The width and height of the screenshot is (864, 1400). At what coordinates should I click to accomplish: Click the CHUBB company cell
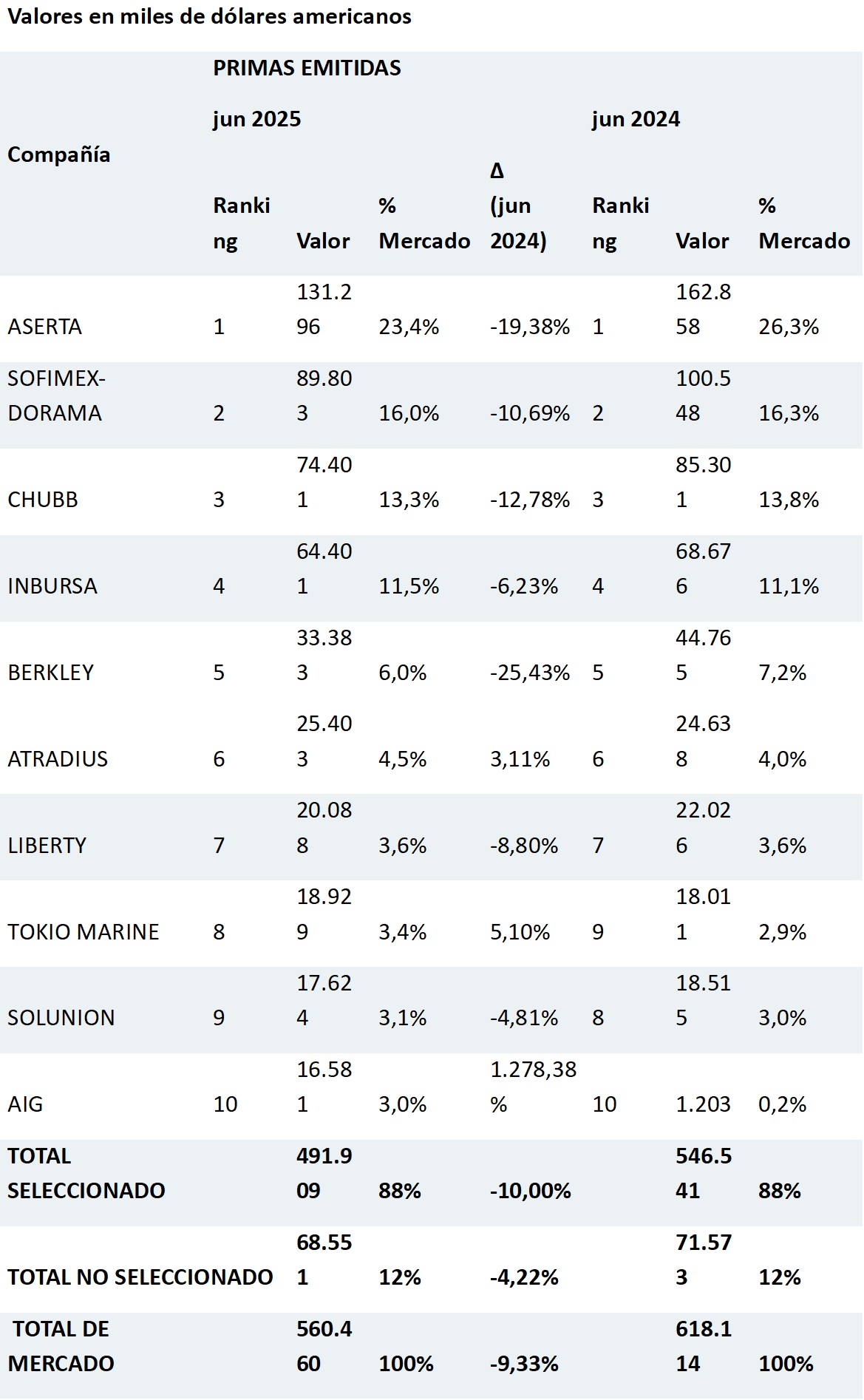pyautogui.click(x=43, y=500)
